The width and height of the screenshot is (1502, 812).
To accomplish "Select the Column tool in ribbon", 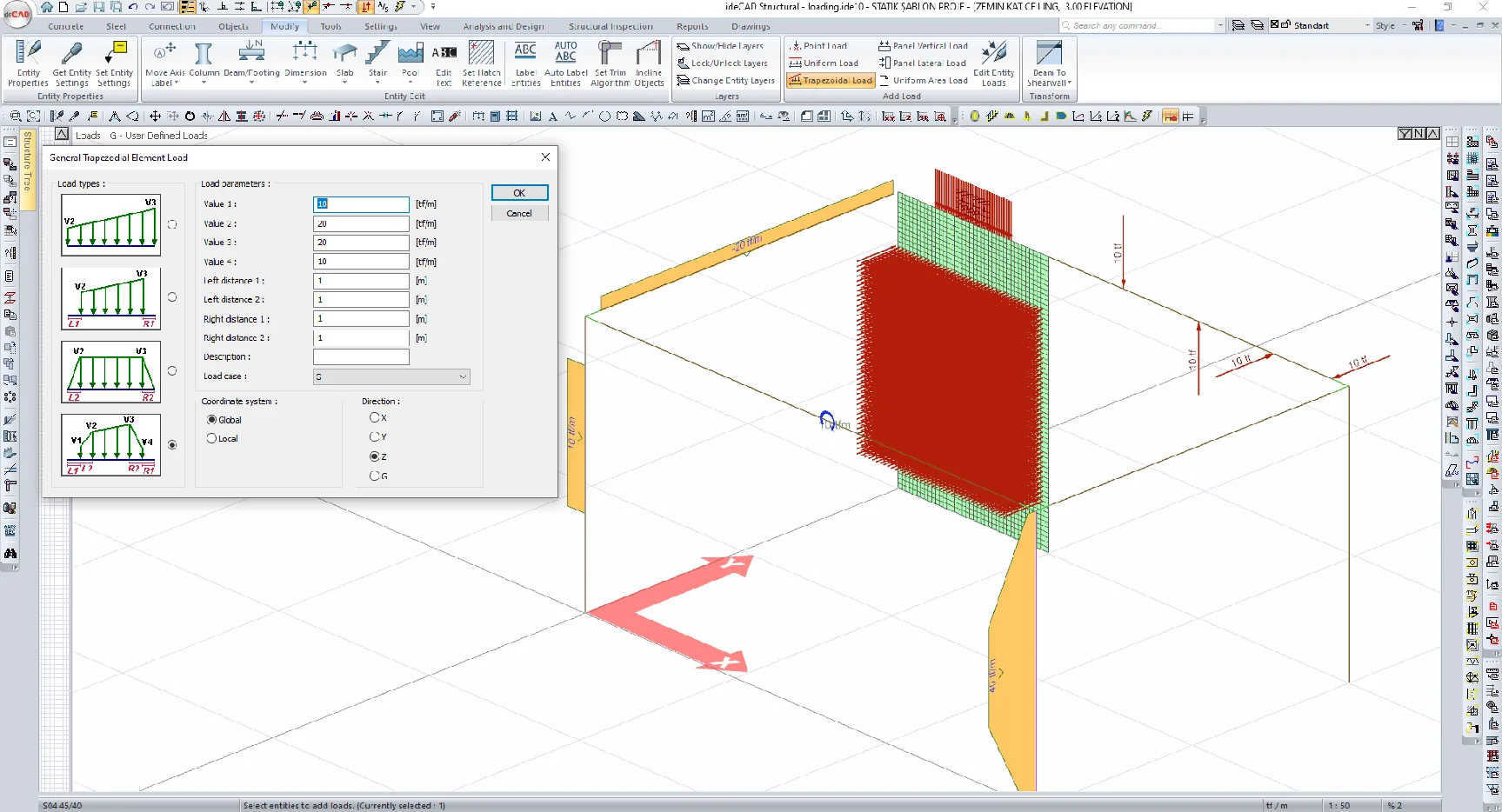I will pyautogui.click(x=204, y=63).
